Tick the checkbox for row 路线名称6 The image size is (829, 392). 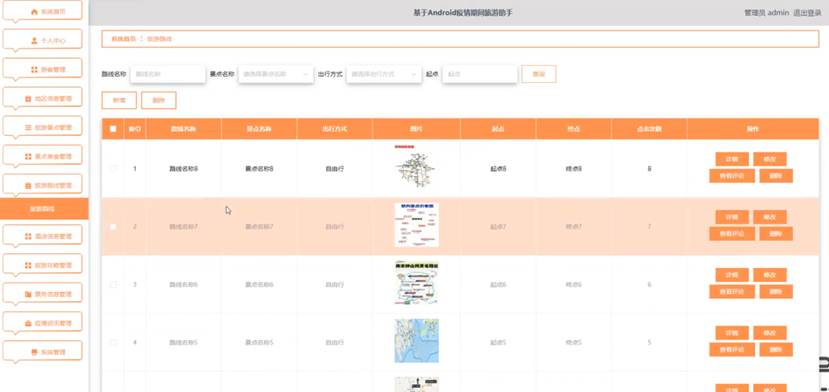pos(113,285)
